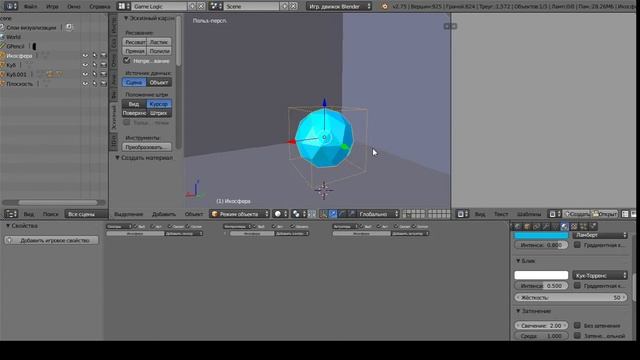Select translate manipulator arrow icon
Image resolution: width=640 pixels, height=360 pixels.
[x=333, y=214]
